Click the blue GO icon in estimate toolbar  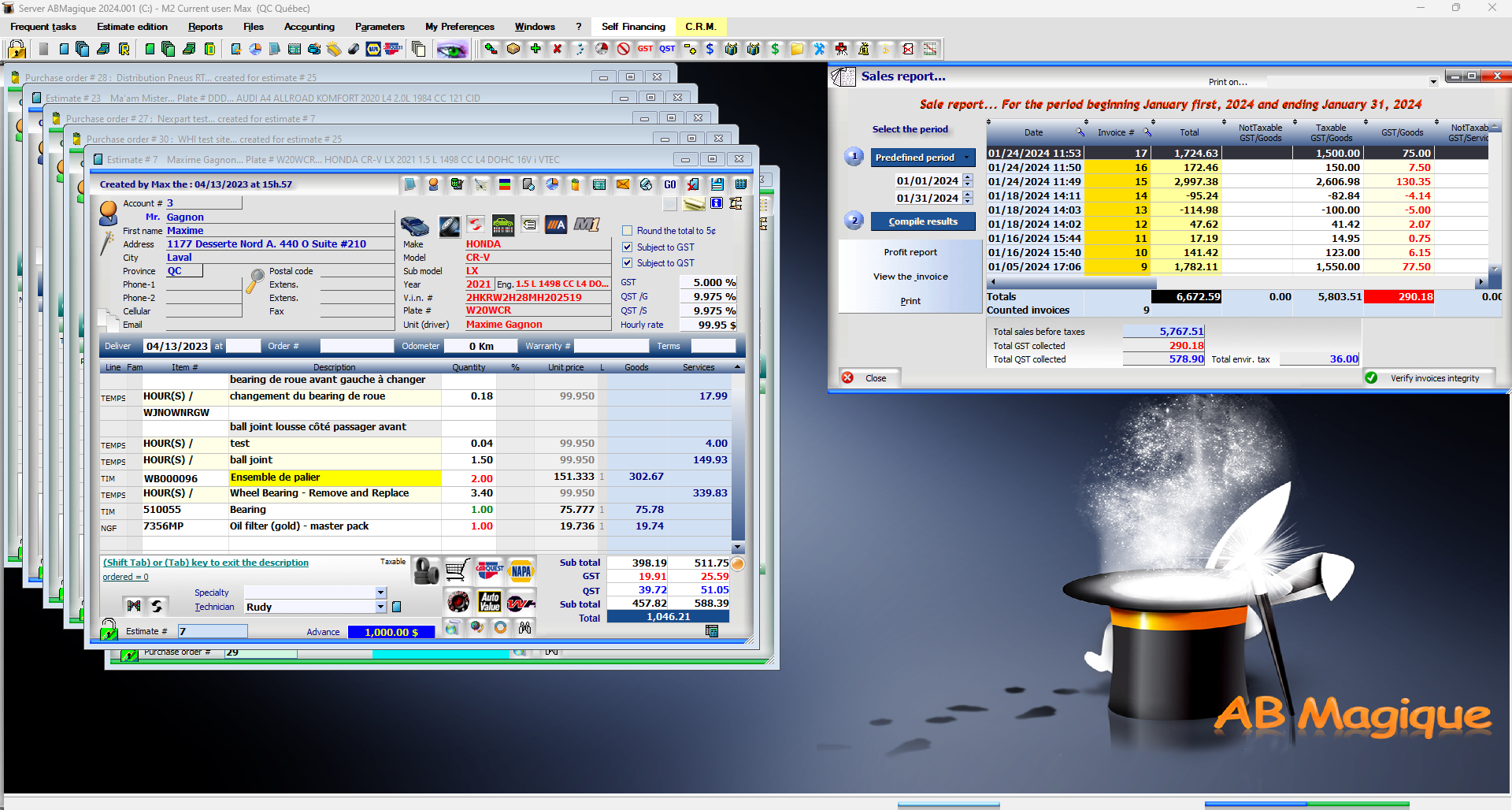[x=670, y=184]
